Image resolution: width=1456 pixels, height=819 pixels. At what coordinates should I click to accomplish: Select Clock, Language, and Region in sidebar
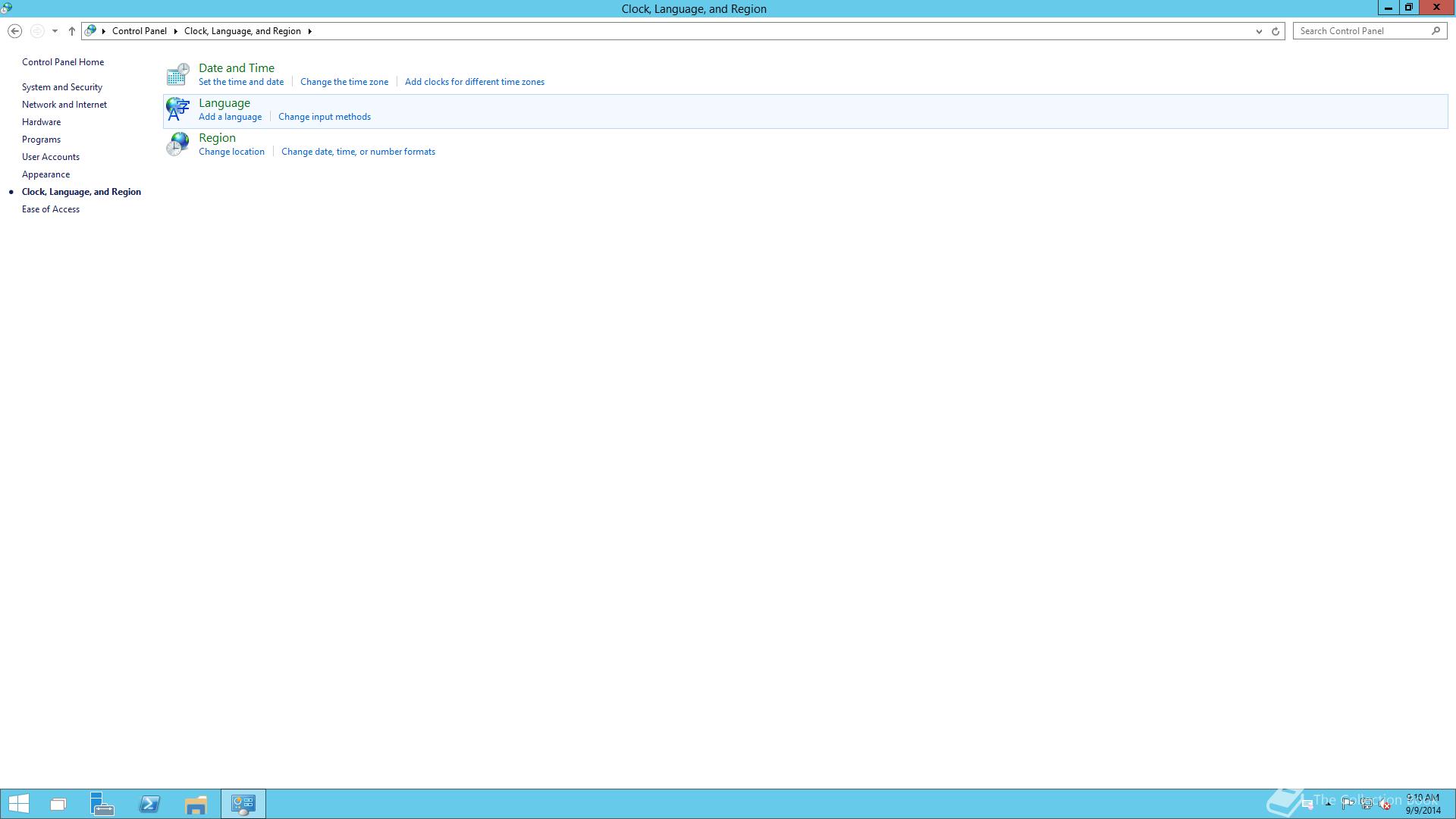81,192
